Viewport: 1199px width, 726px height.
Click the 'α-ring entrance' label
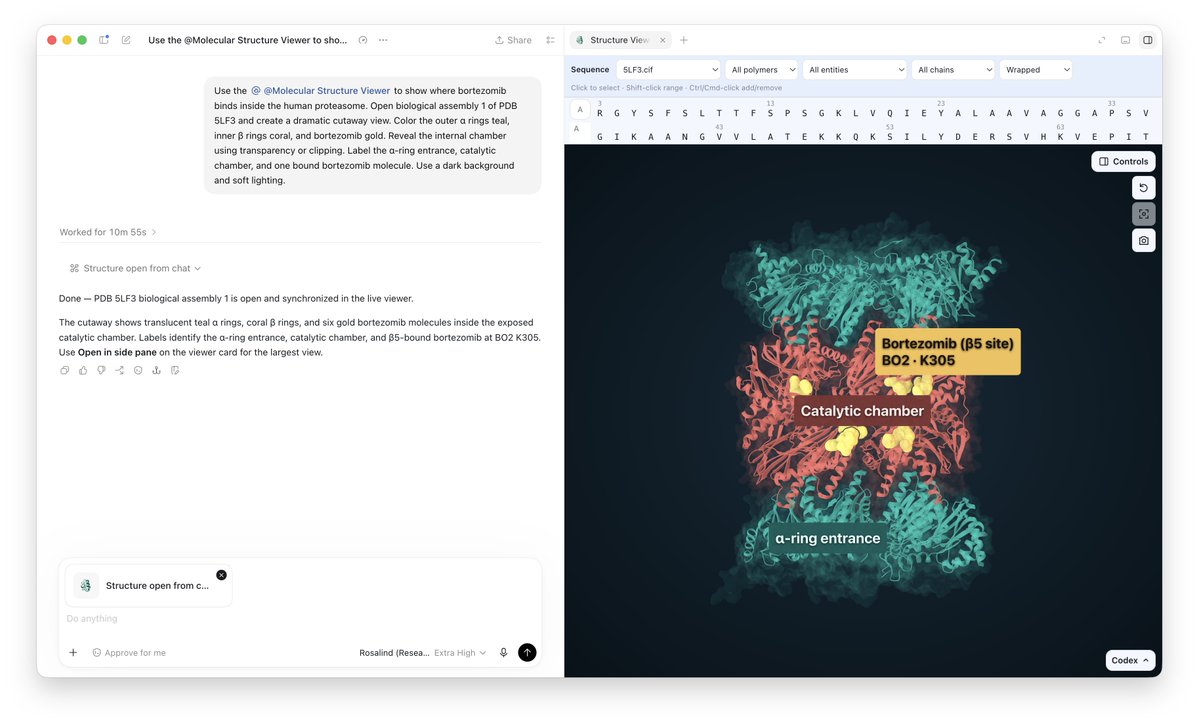click(827, 539)
